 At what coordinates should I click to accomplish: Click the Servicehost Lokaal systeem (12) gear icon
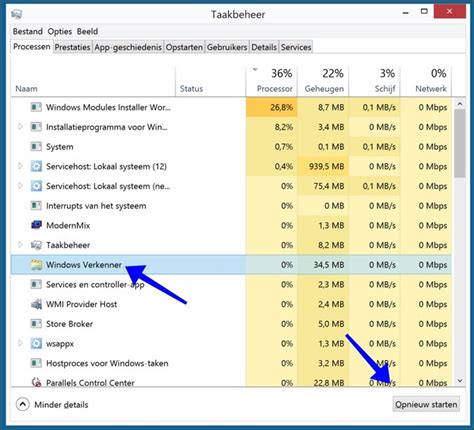[36, 166]
